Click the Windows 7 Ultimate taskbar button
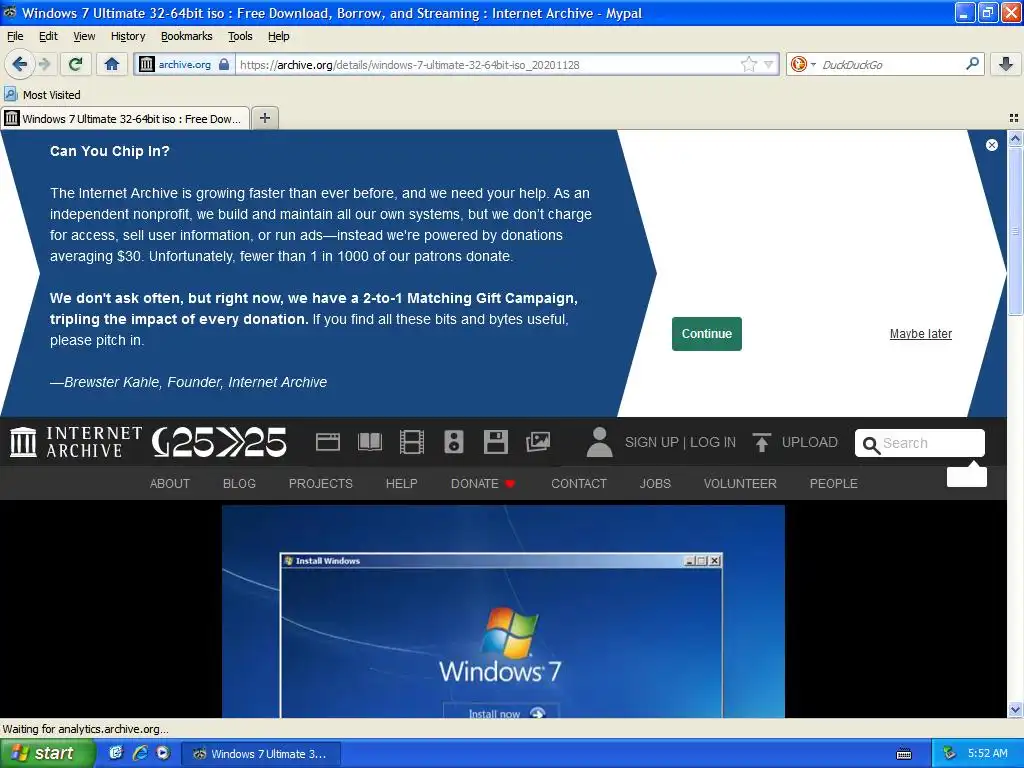Viewport: 1024px width, 768px height. [x=259, y=754]
